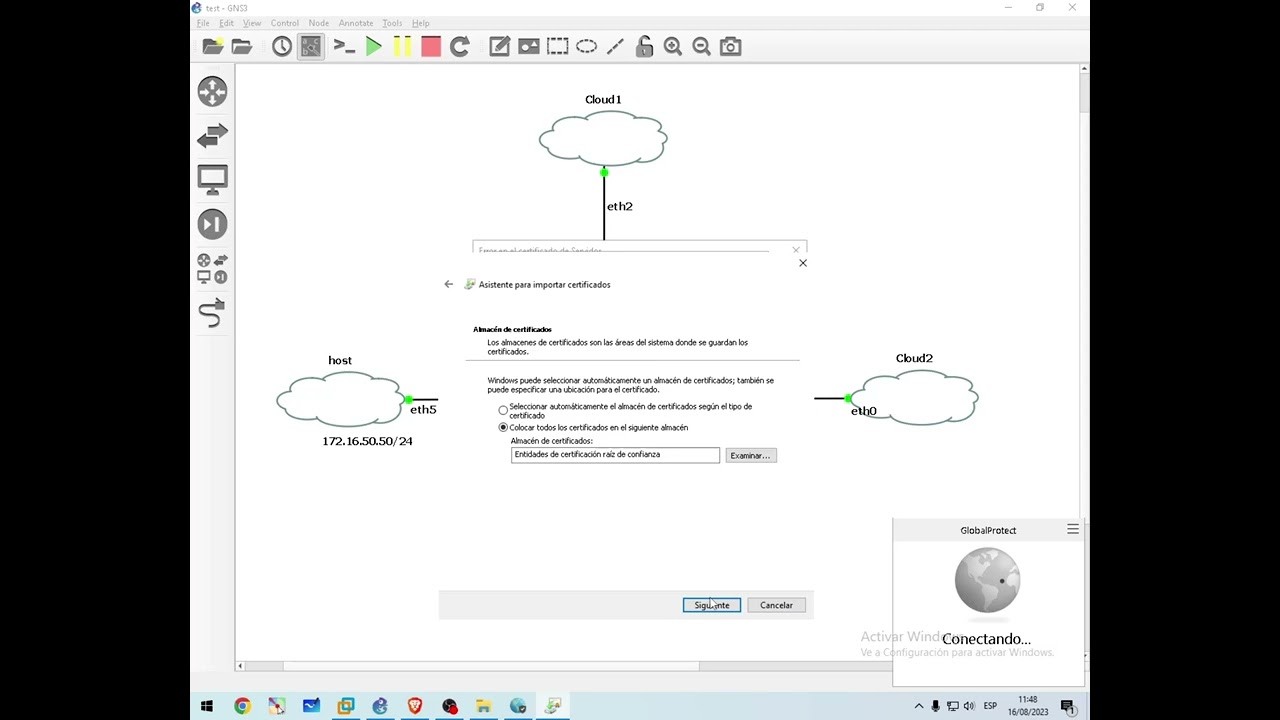Open console to all devices

(344, 46)
